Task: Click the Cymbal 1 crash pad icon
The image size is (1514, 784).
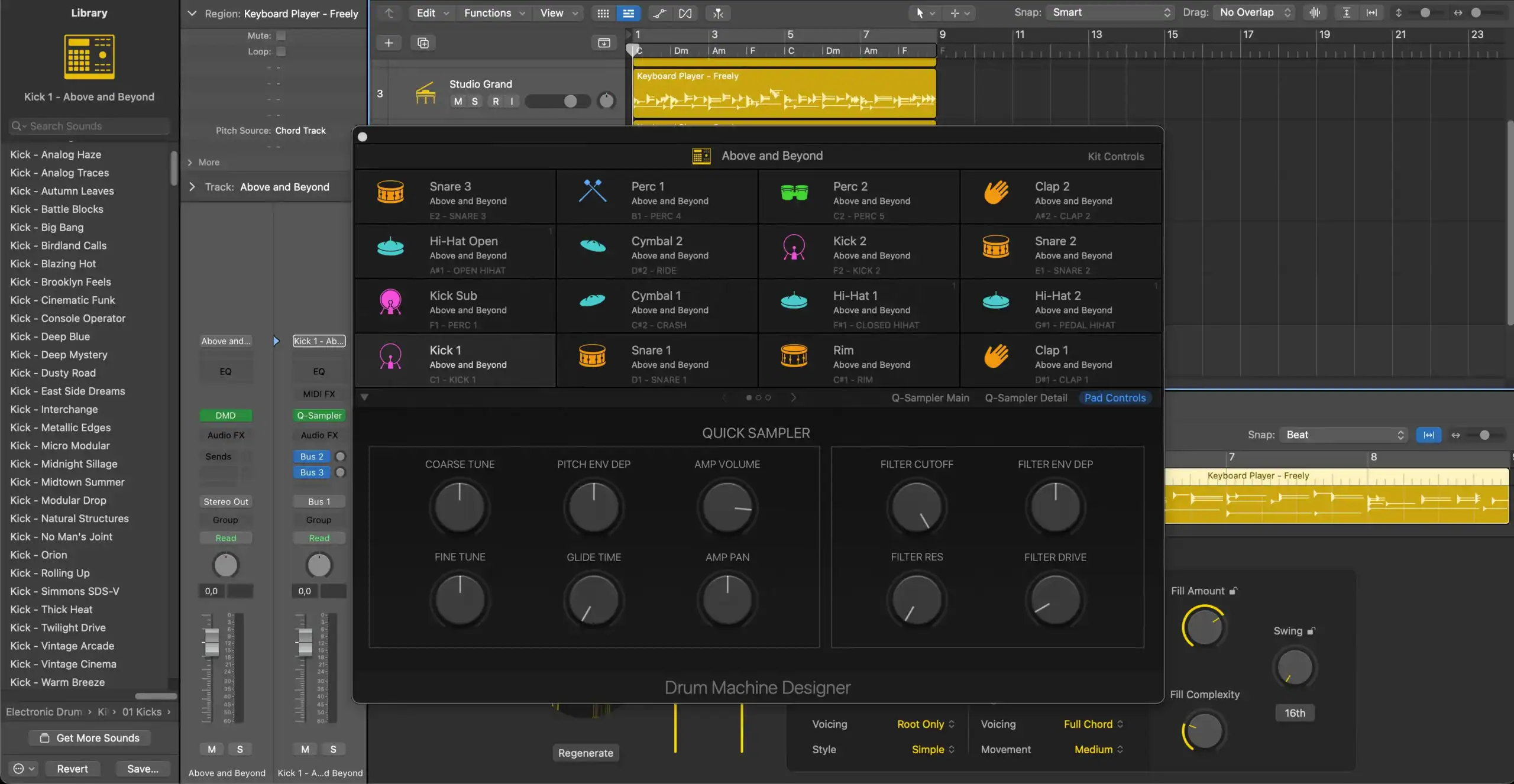Action: pos(592,301)
